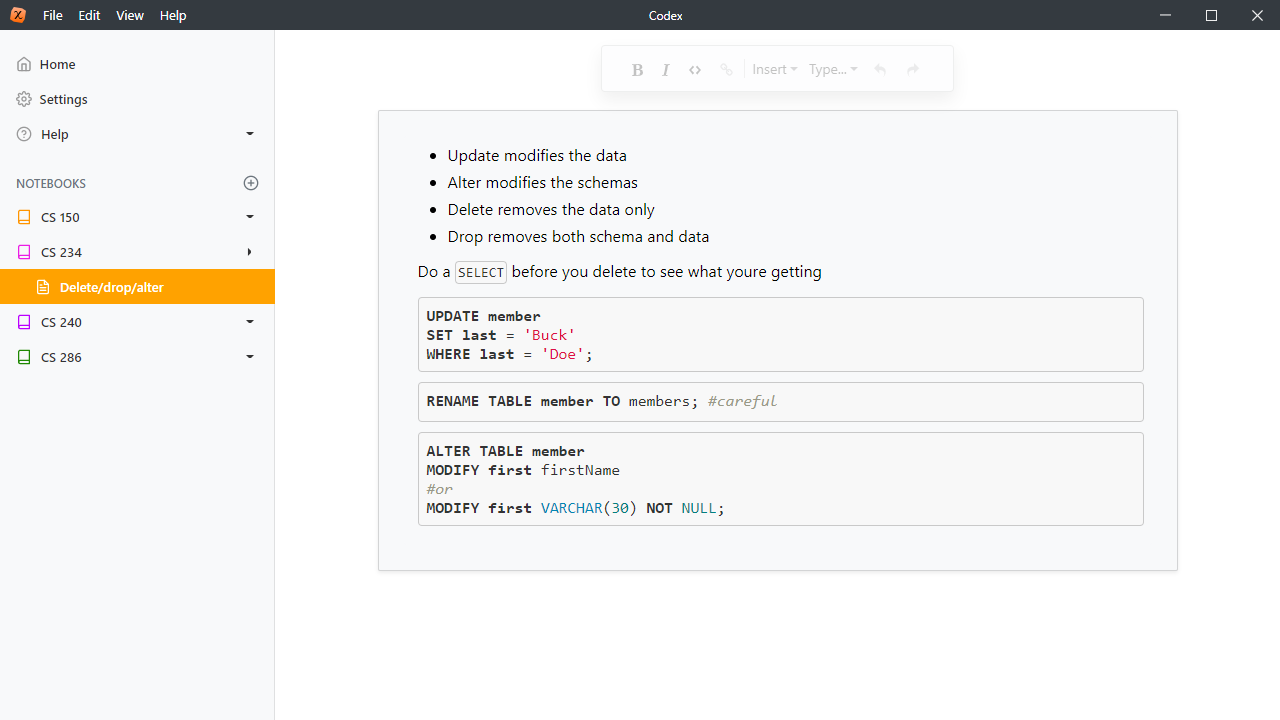The image size is (1280, 720).
Task: Expand the CS 286 notebook
Action: click(250, 357)
